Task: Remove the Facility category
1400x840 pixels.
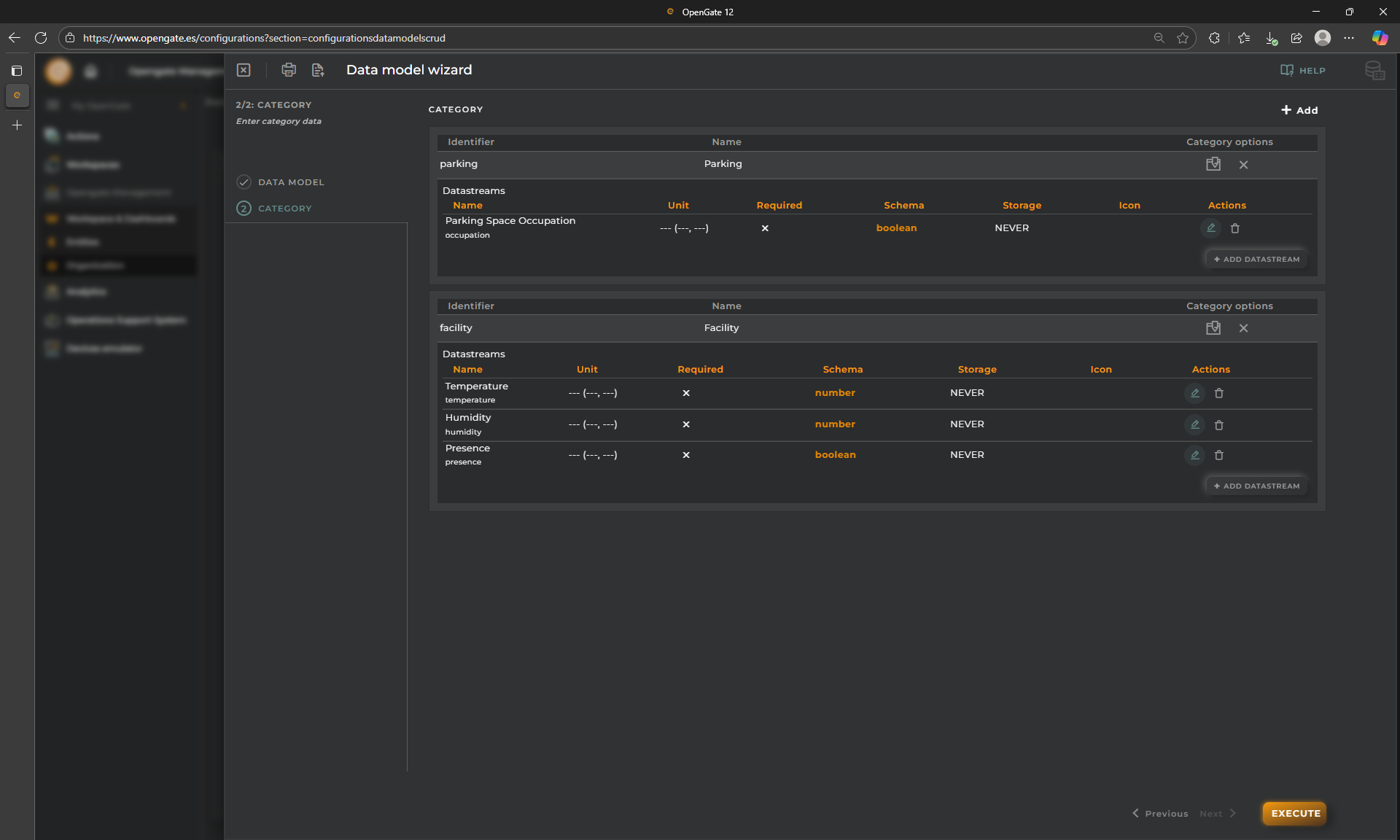Action: pos(1244,328)
